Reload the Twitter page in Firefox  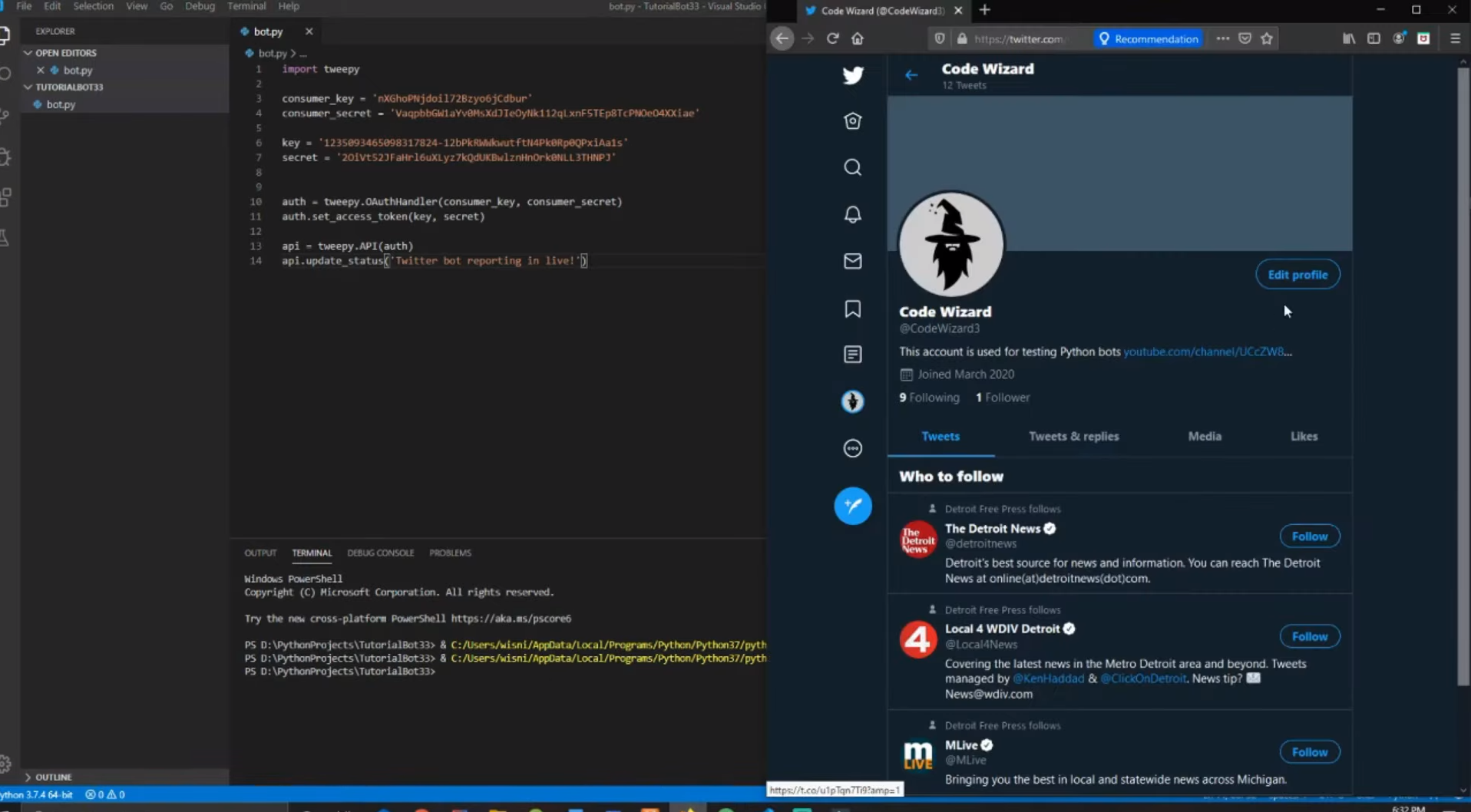(x=833, y=38)
